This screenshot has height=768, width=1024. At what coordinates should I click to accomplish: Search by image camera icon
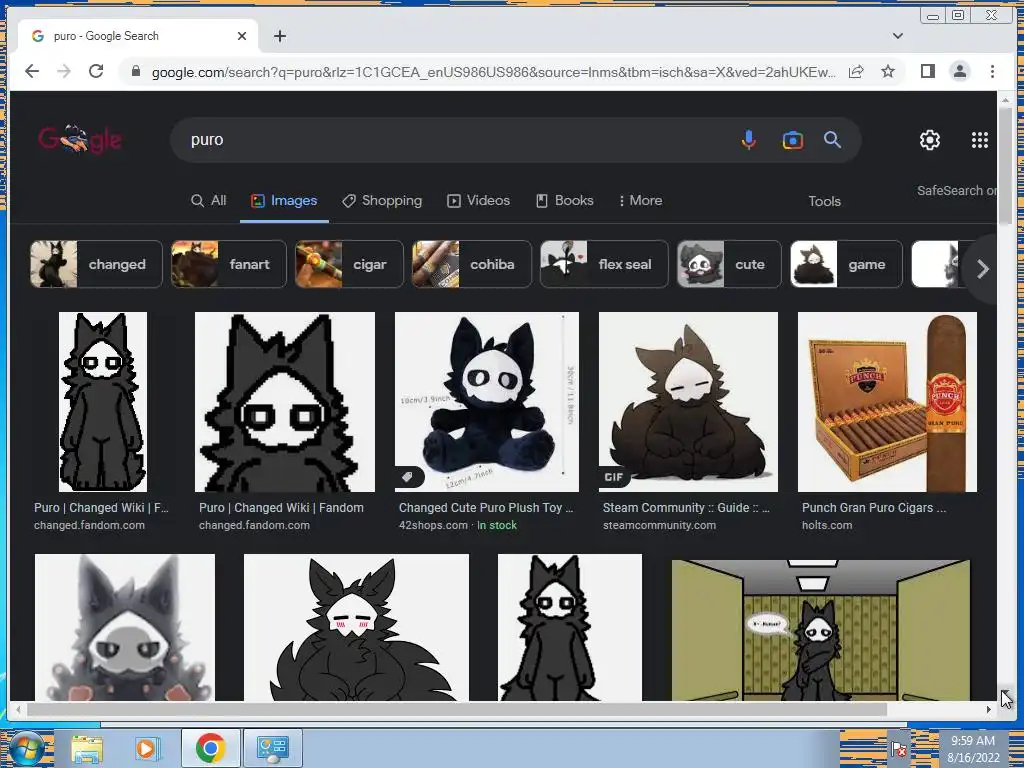[x=792, y=140]
